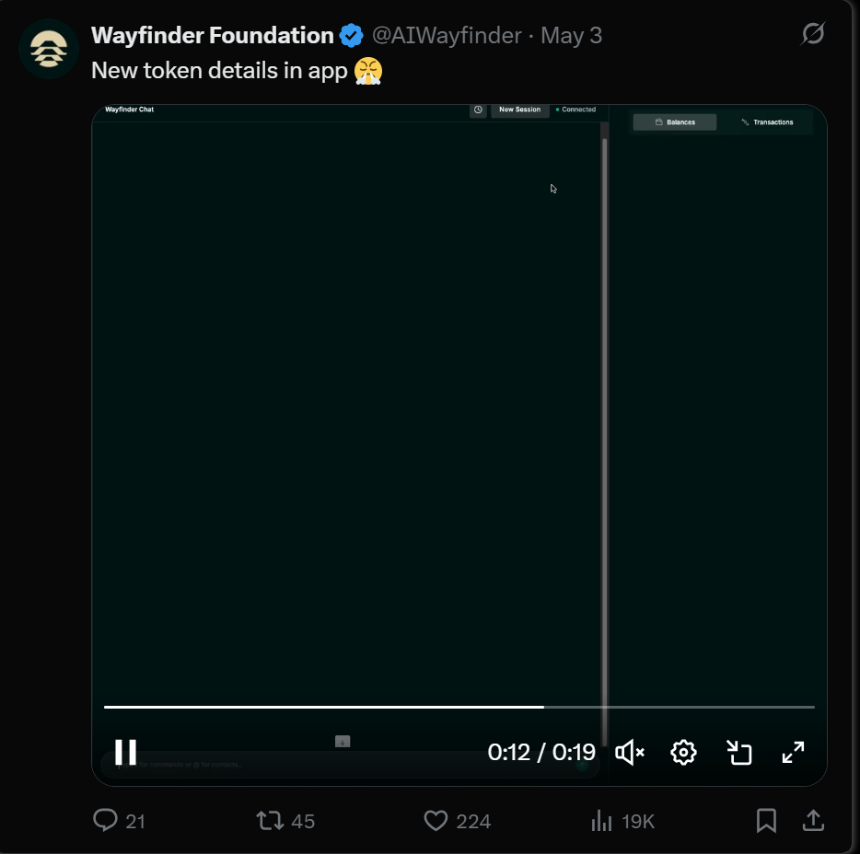Open the @AIWayfinder handle link
860x854 pixels.
point(446,36)
